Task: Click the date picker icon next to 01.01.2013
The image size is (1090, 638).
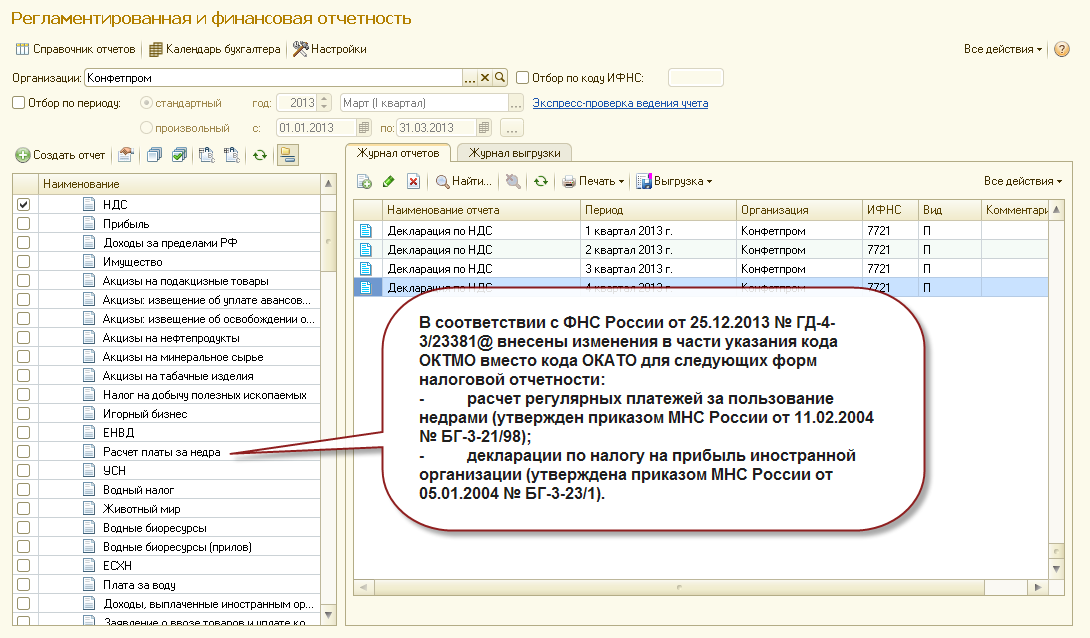Action: 364,128
